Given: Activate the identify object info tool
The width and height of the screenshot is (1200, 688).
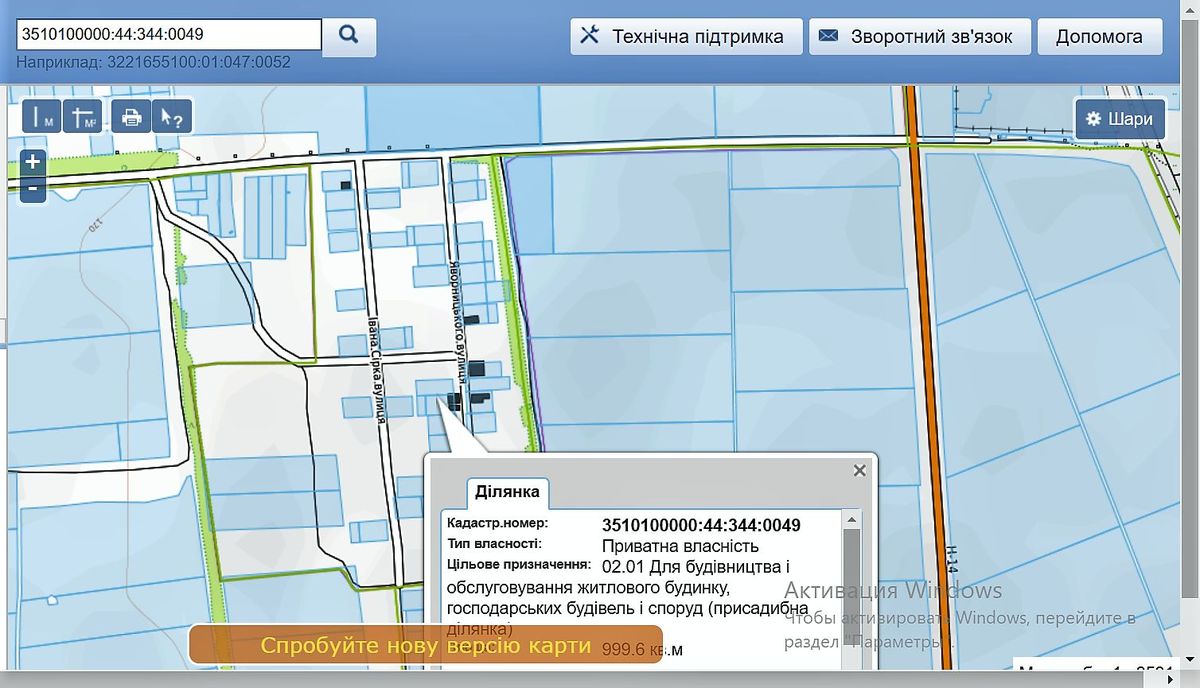Looking at the screenshot, I should (x=171, y=117).
